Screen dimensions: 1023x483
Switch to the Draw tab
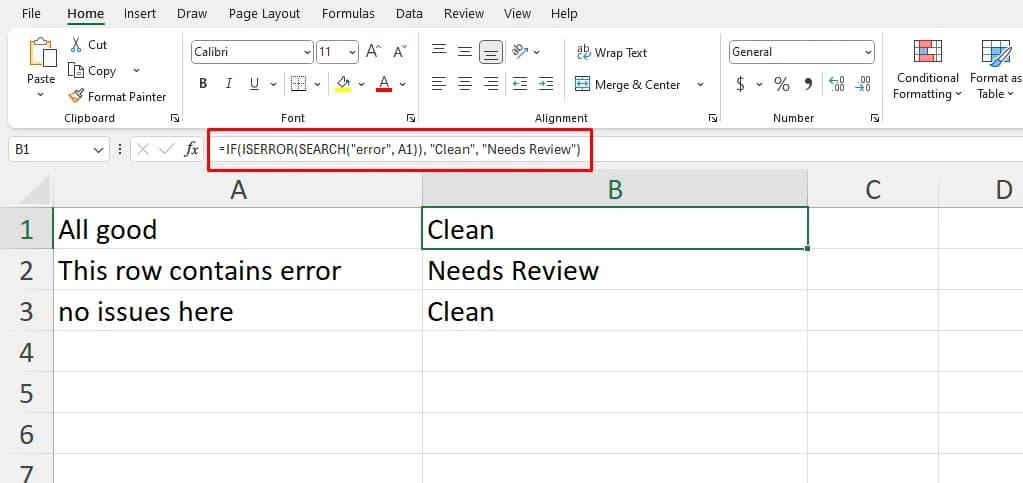point(192,13)
